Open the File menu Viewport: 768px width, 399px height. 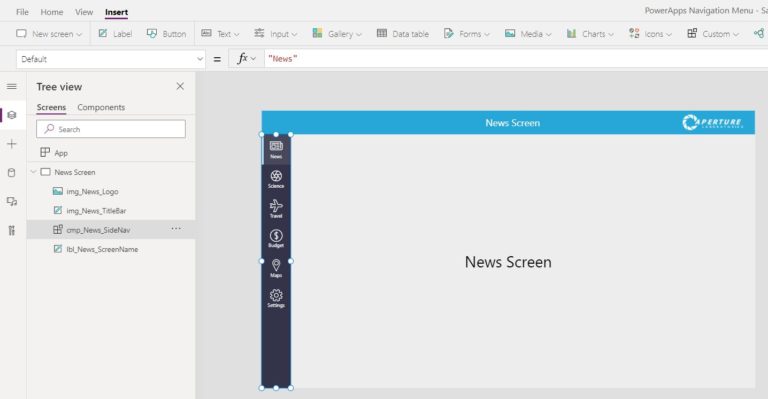[x=22, y=12]
